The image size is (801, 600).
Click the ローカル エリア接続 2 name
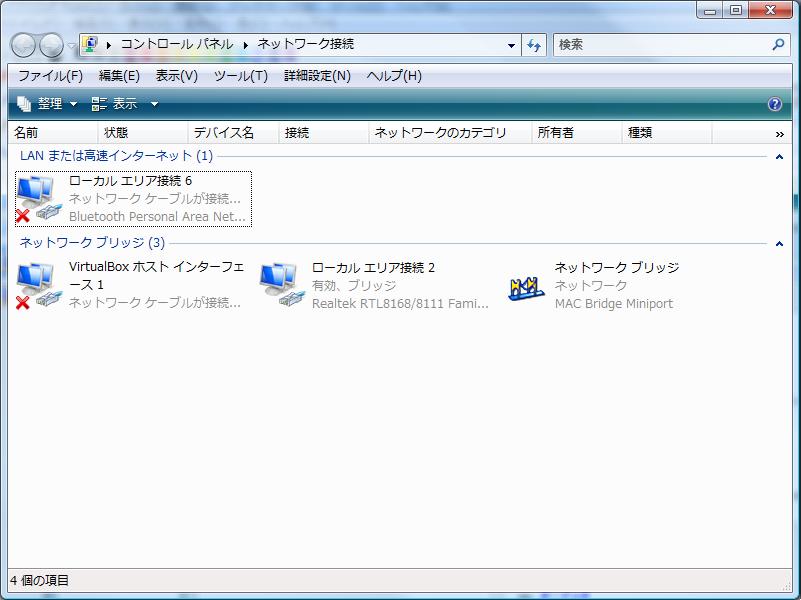tap(373, 268)
